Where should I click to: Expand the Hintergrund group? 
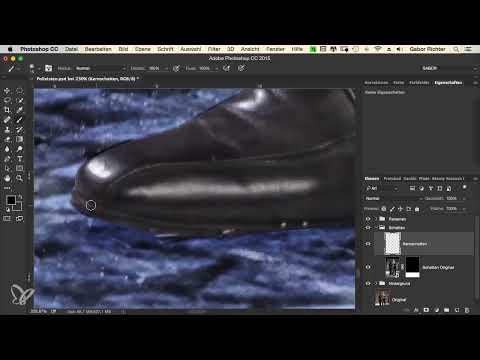[x=376, y=283]
